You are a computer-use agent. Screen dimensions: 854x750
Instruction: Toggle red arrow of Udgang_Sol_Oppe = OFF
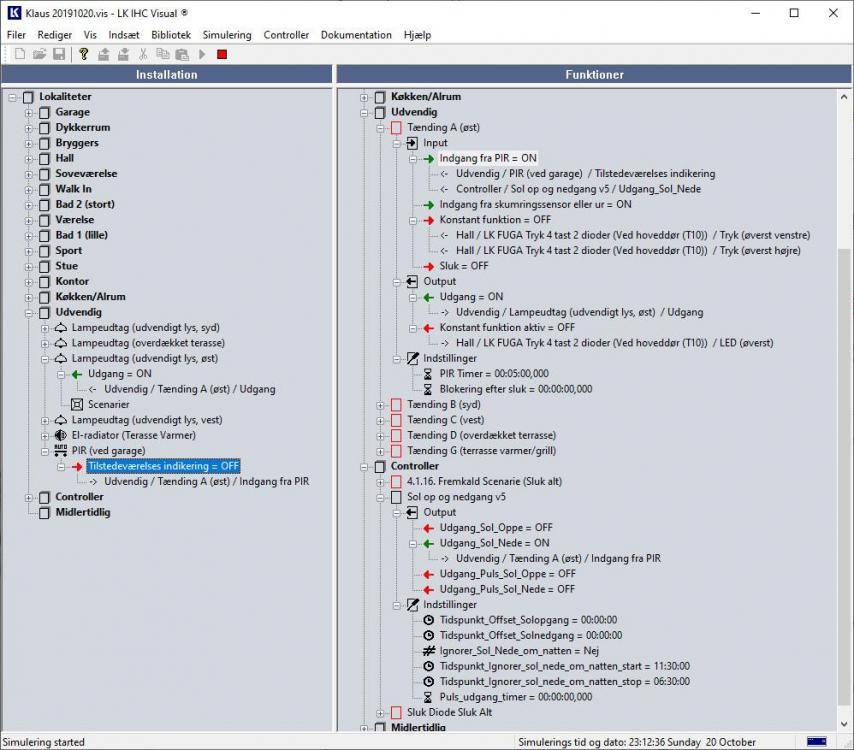pos(429,528)
